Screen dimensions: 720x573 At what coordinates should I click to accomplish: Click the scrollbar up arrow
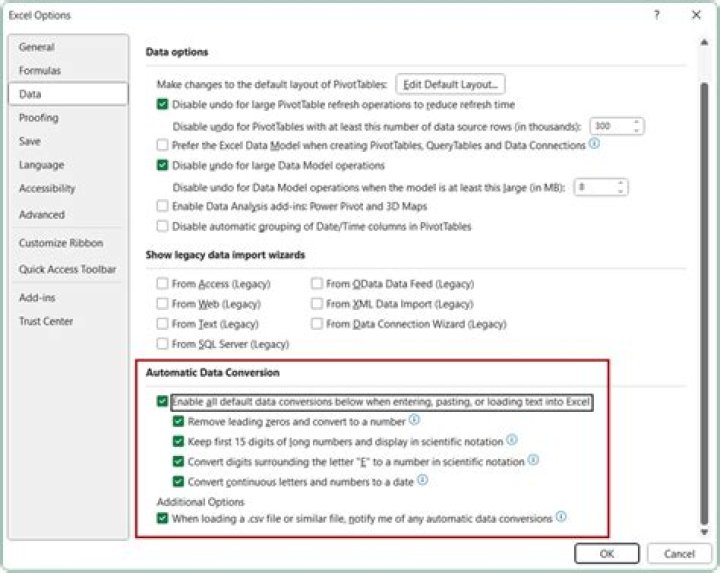pyautogui.click(x=704, y=42)
